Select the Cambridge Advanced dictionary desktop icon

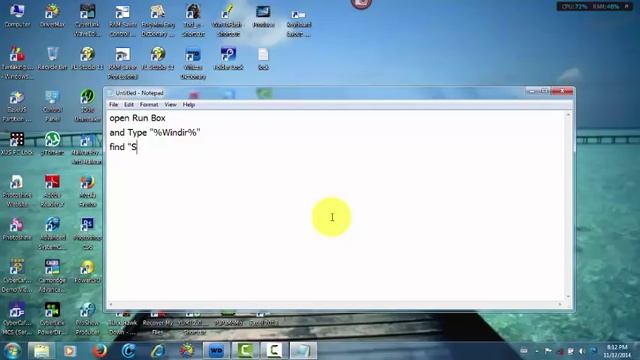pyautogui.click(x=52, y=276)
